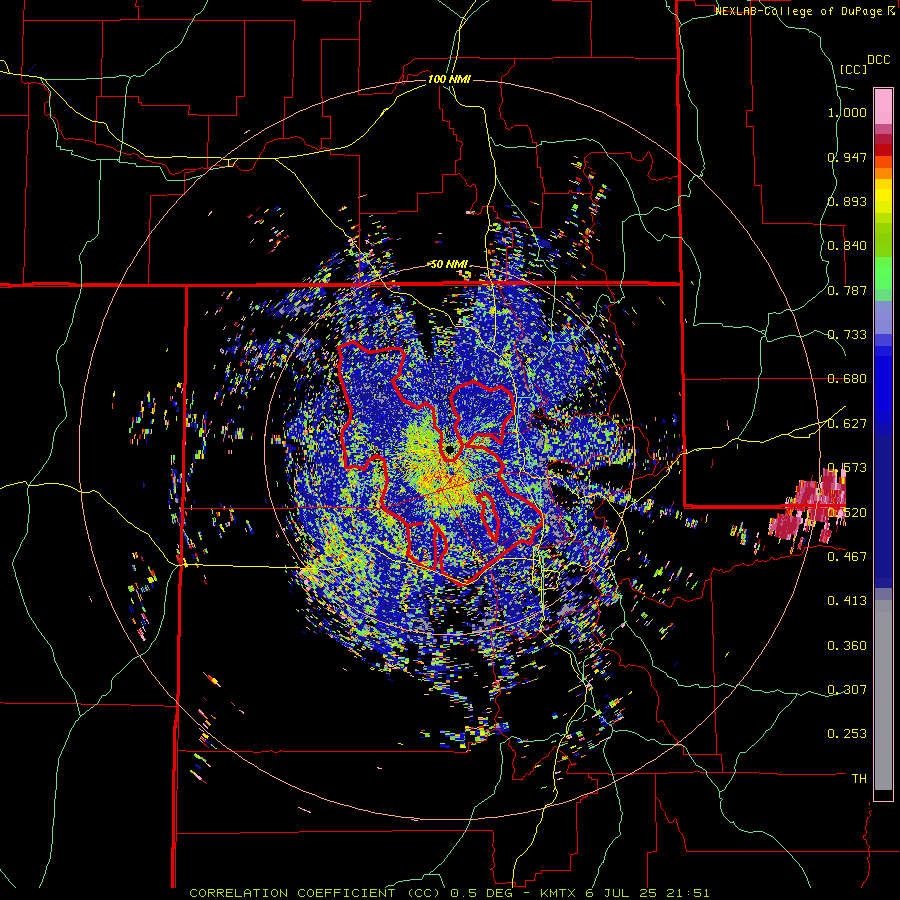This screenshot has height=900, width=900.
Task: Click the 0.893 legend value
Action: tap(847, 201)
